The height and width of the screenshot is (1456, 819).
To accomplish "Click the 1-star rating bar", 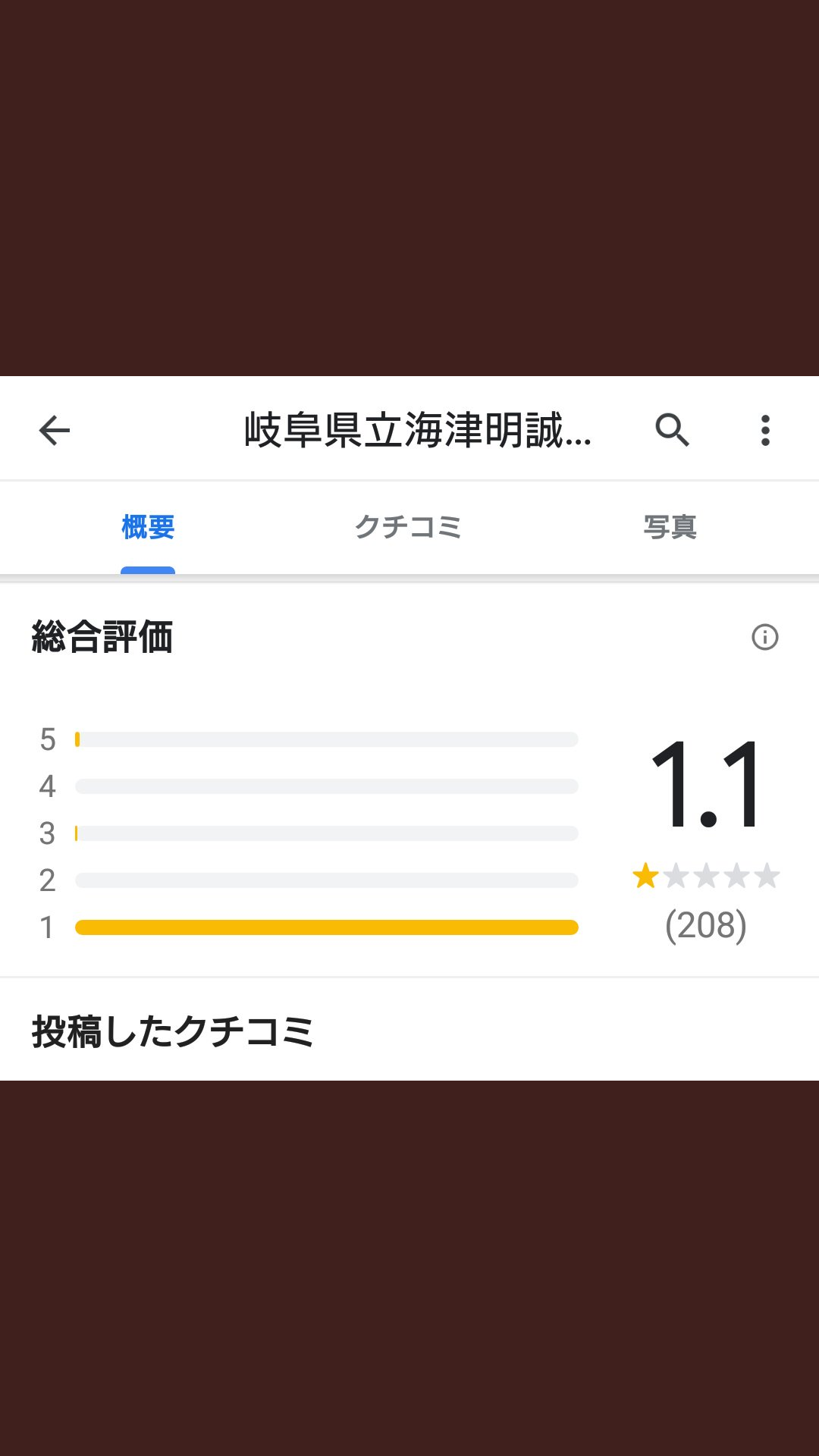I will point(327,927).
